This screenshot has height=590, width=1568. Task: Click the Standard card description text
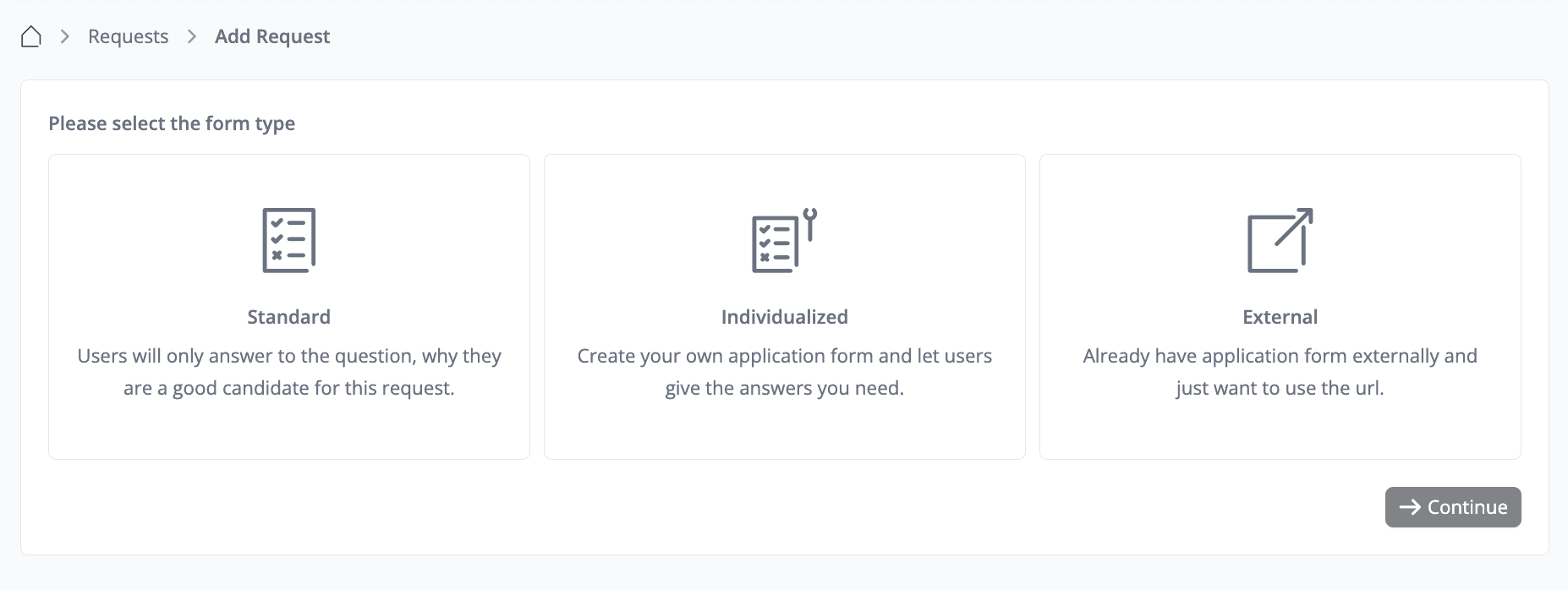288,372
